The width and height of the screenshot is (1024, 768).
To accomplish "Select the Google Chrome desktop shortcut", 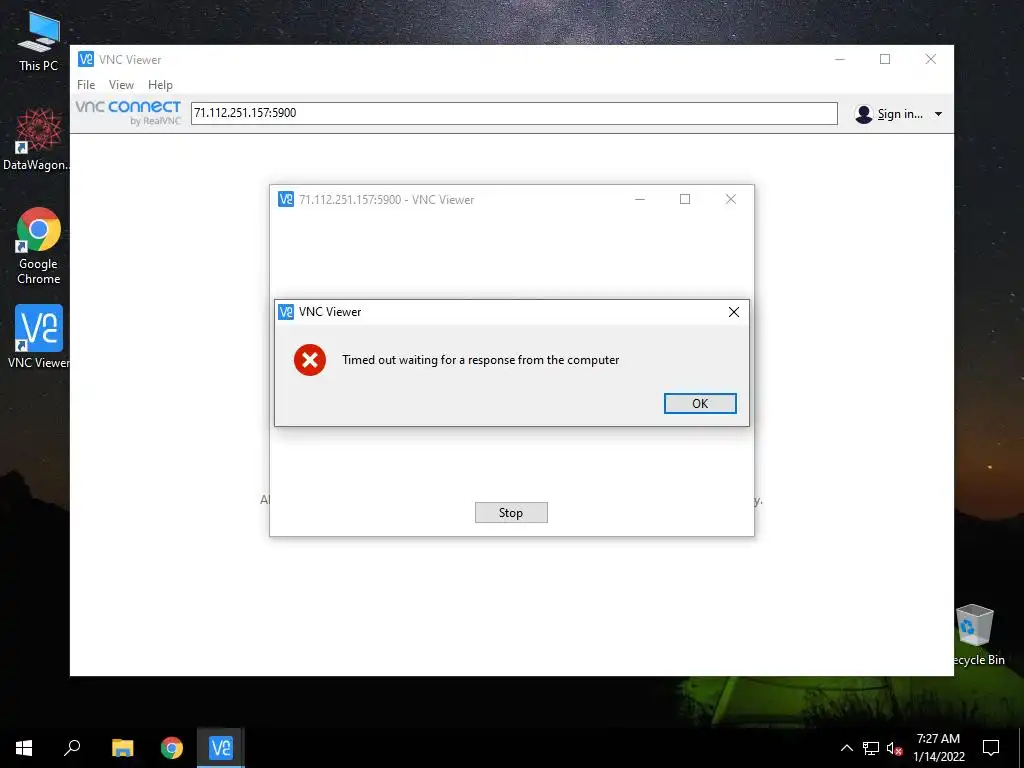I will pos(39,246).
